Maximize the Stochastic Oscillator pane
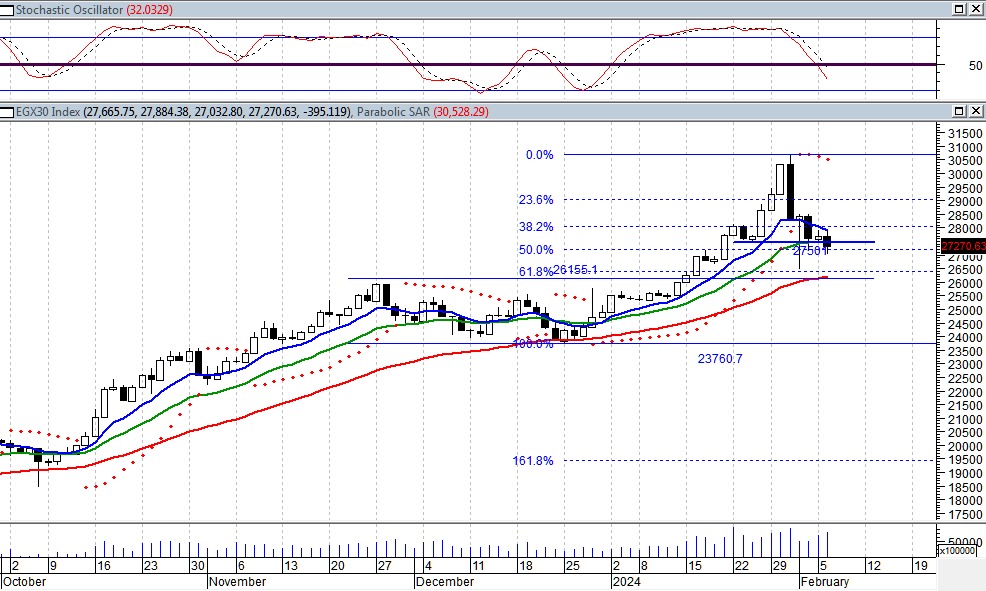 click(957, 9)
